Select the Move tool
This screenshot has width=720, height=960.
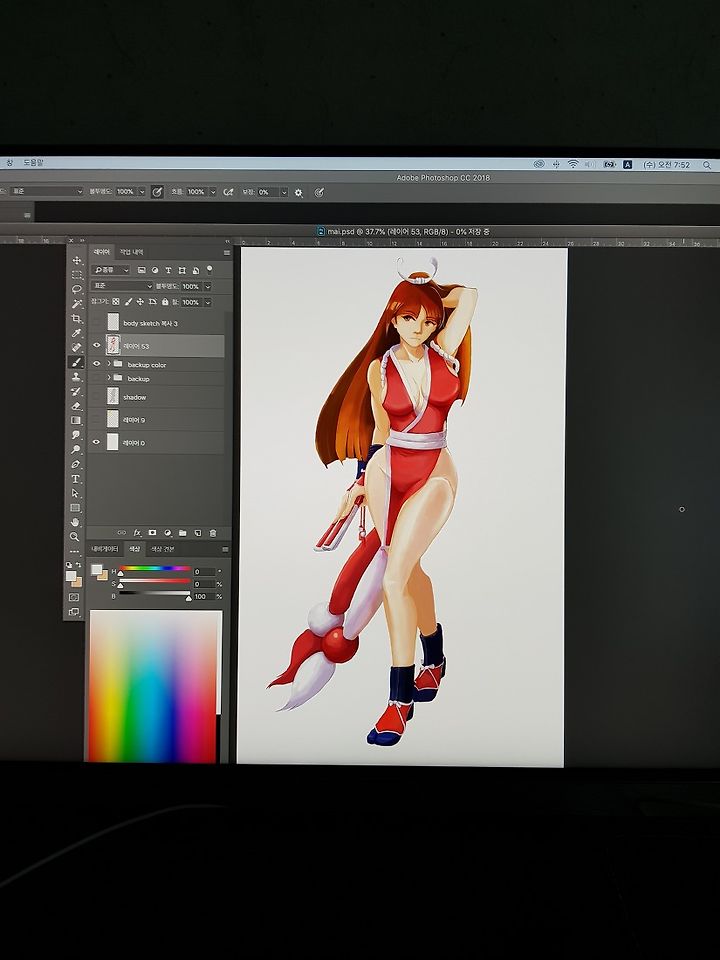coord(77,260)
